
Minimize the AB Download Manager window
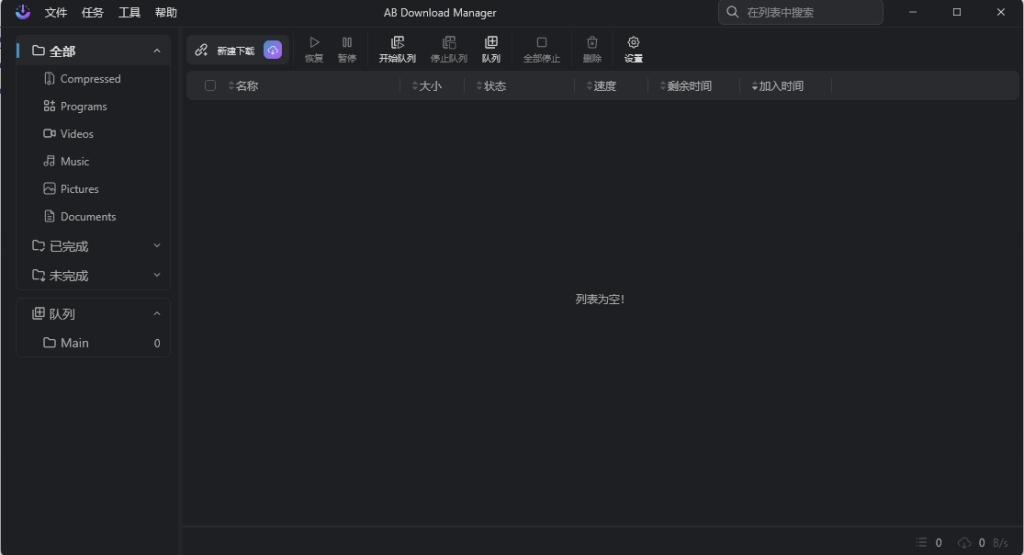point(913,12)
